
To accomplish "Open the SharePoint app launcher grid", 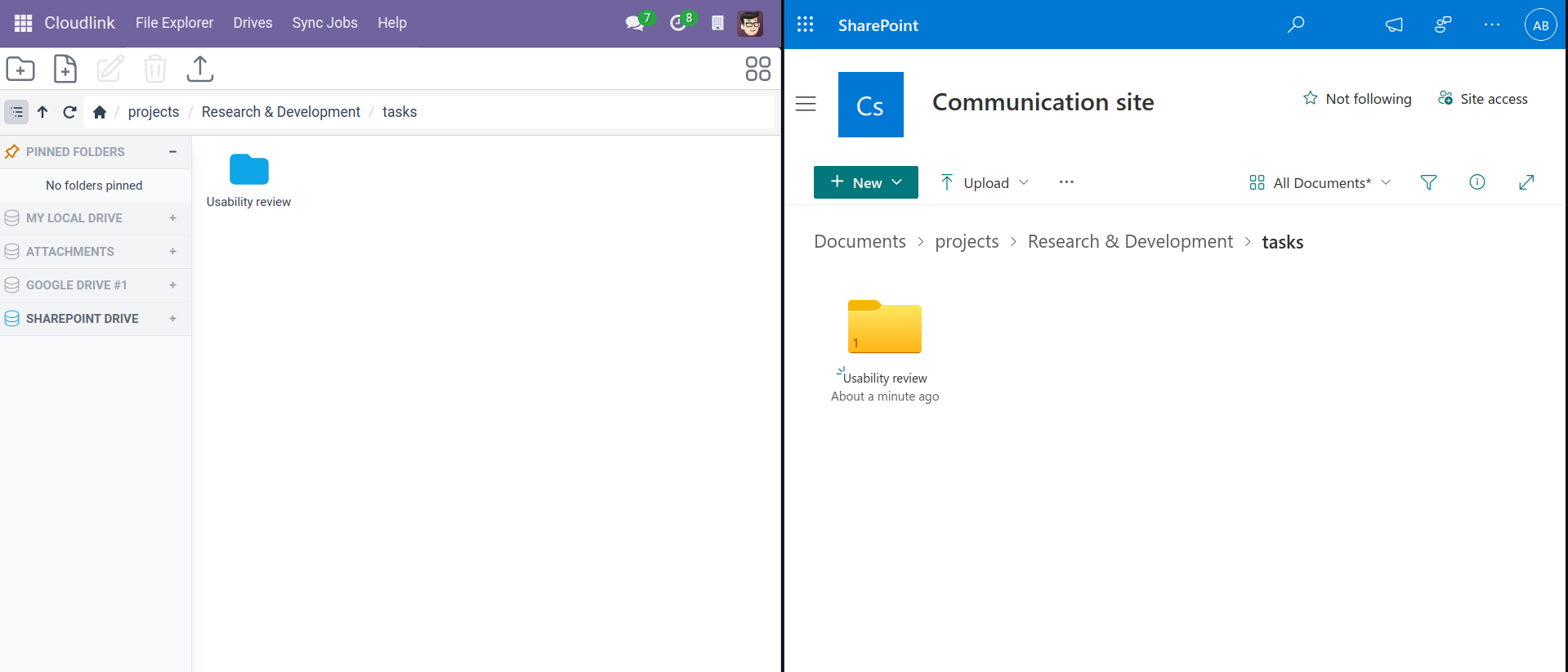I will pos(805,25).
